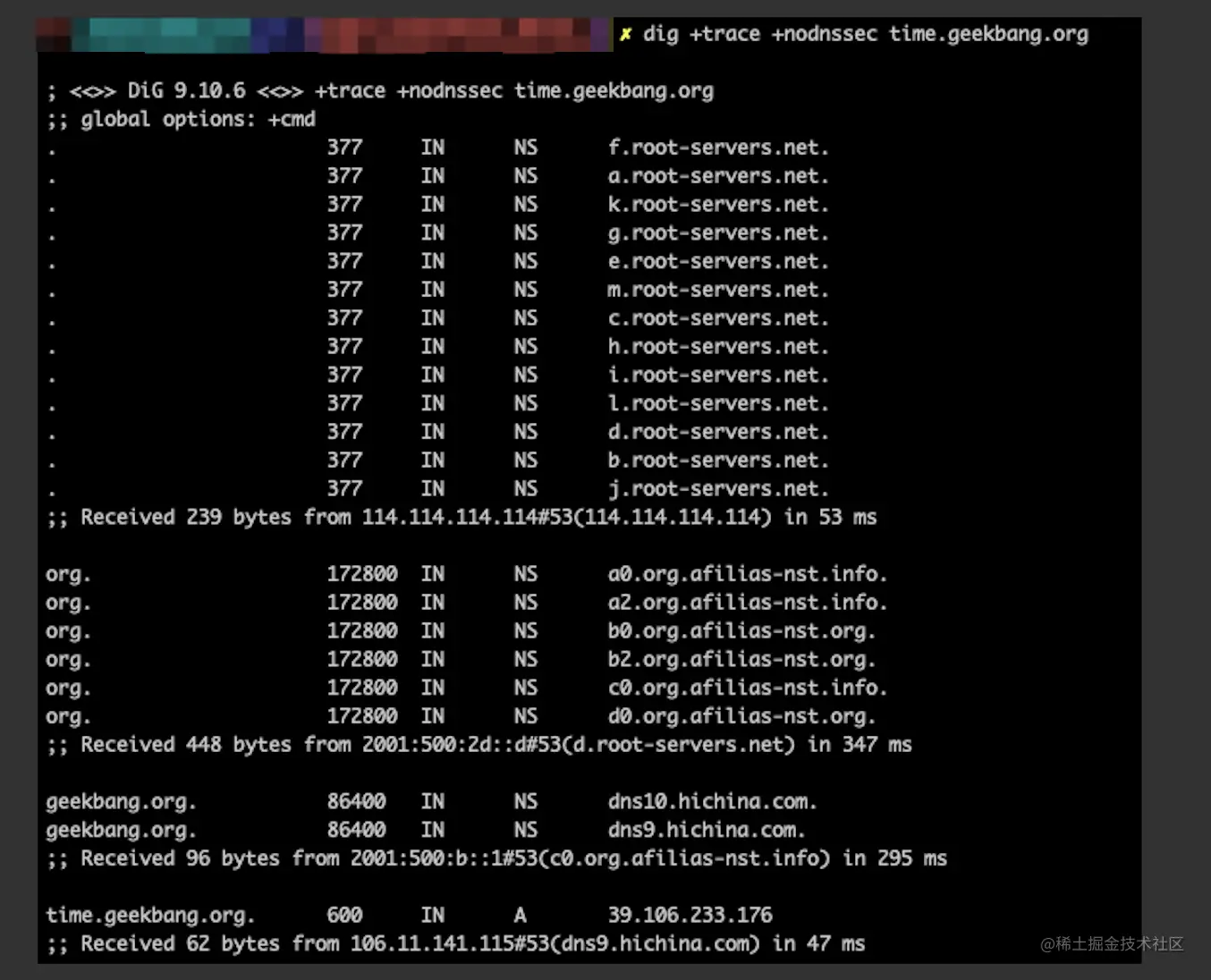
Task: Click e.root-servers.net. entry
Action: coord(718,261)
